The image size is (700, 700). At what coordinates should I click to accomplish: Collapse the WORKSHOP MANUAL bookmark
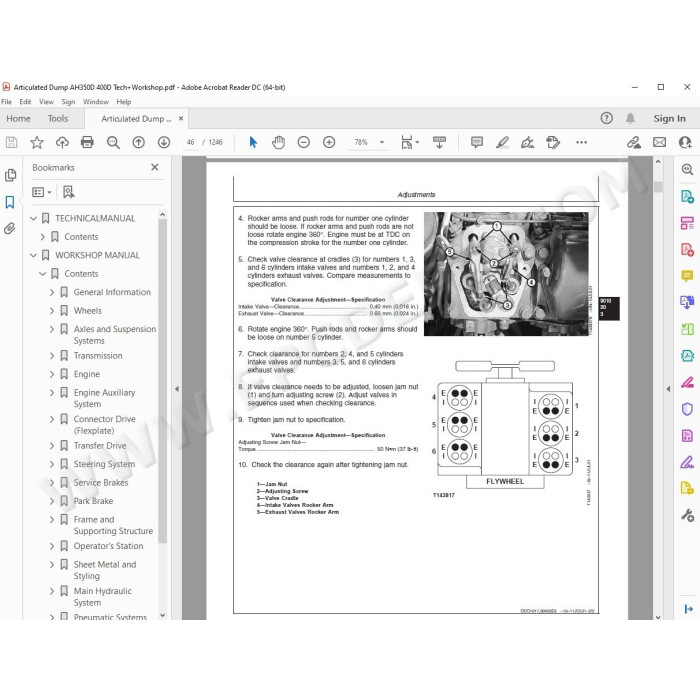point(33,255)
